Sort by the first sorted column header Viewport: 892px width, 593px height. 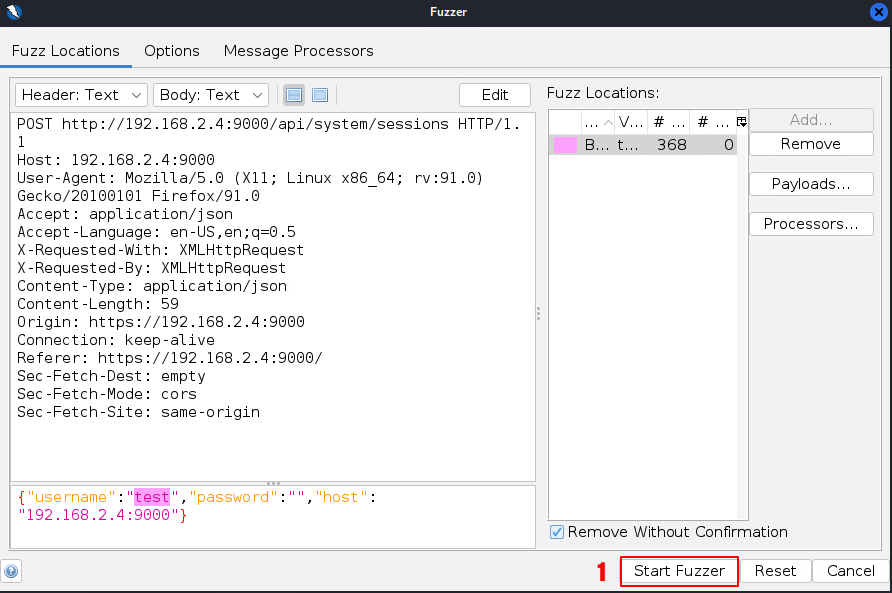597,122
